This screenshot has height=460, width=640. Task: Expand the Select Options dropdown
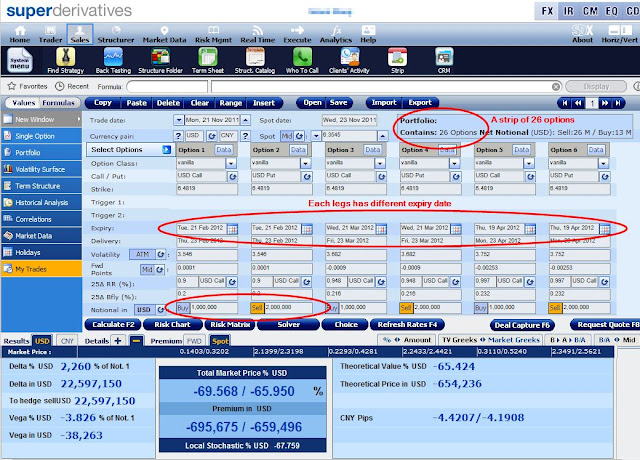(167, 149)
